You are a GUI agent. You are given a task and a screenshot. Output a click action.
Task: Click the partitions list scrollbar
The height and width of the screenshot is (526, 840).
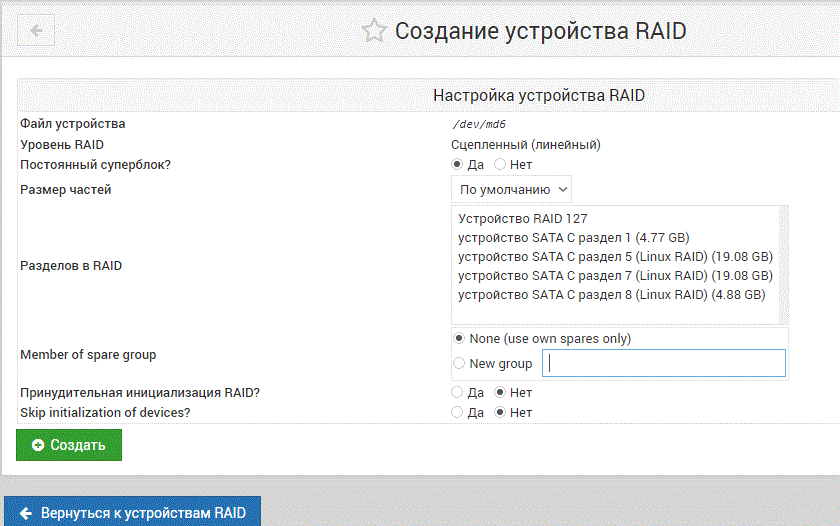pyautogui.click(x=784, y=265)
